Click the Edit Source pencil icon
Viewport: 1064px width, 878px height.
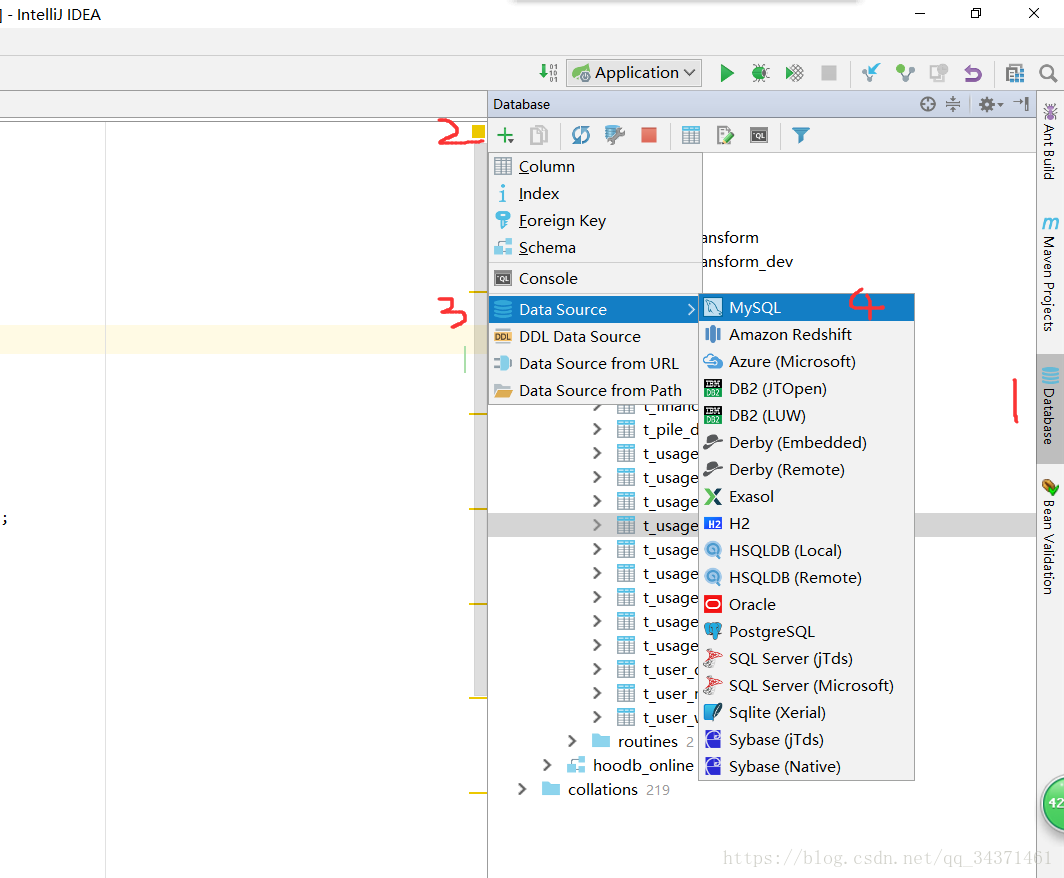pos(725,136)
